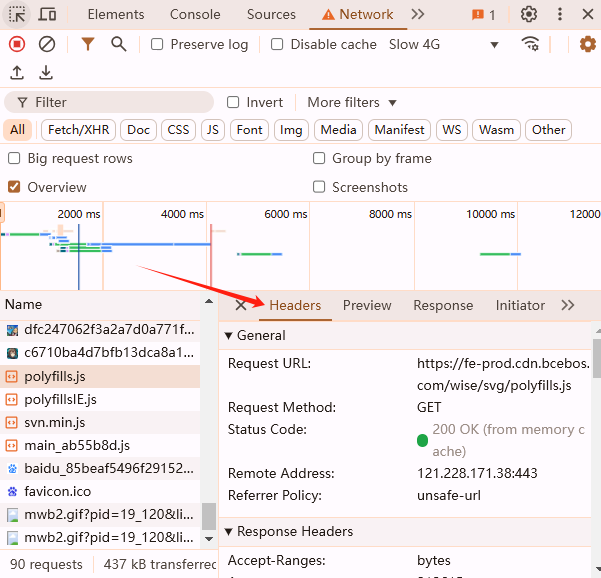601x578 pixels.
Task: Enable the Disable cache checkbox
Action: 277,44
